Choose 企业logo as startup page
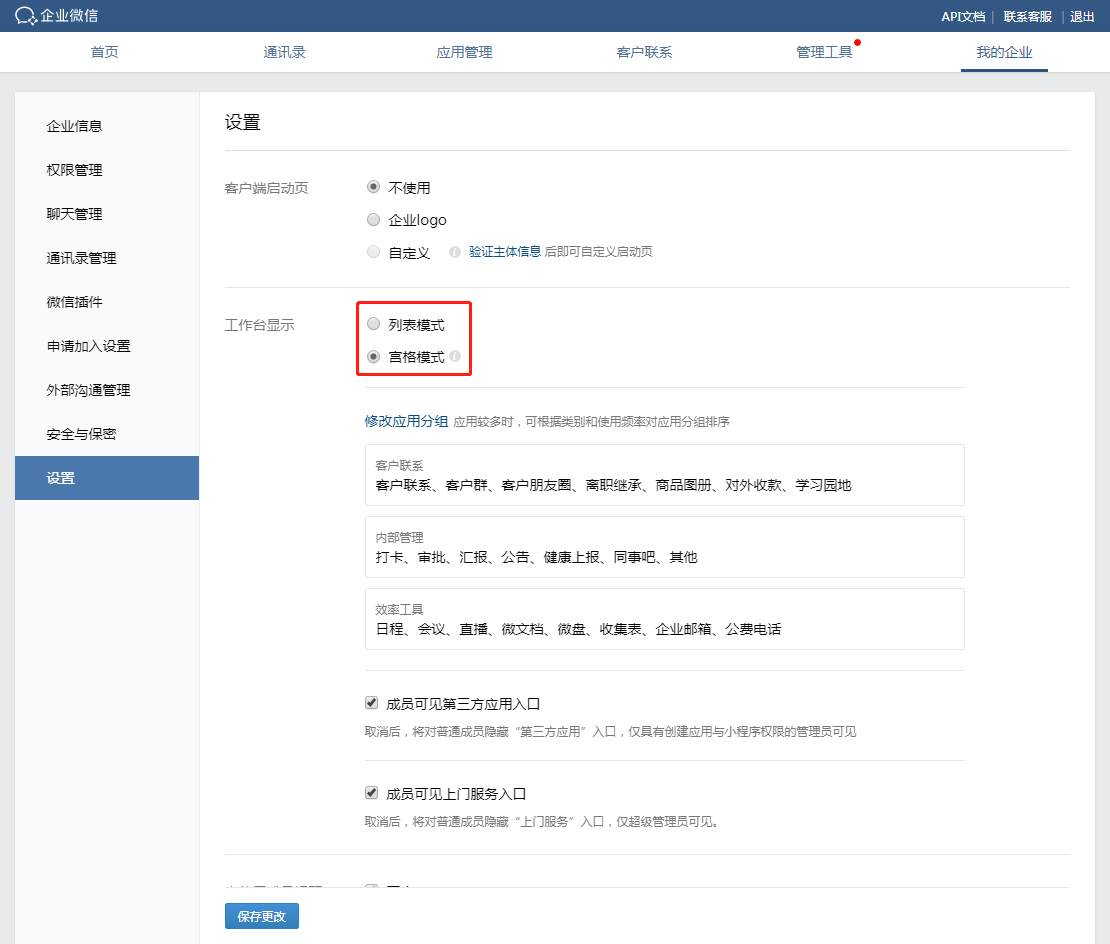 374,220
